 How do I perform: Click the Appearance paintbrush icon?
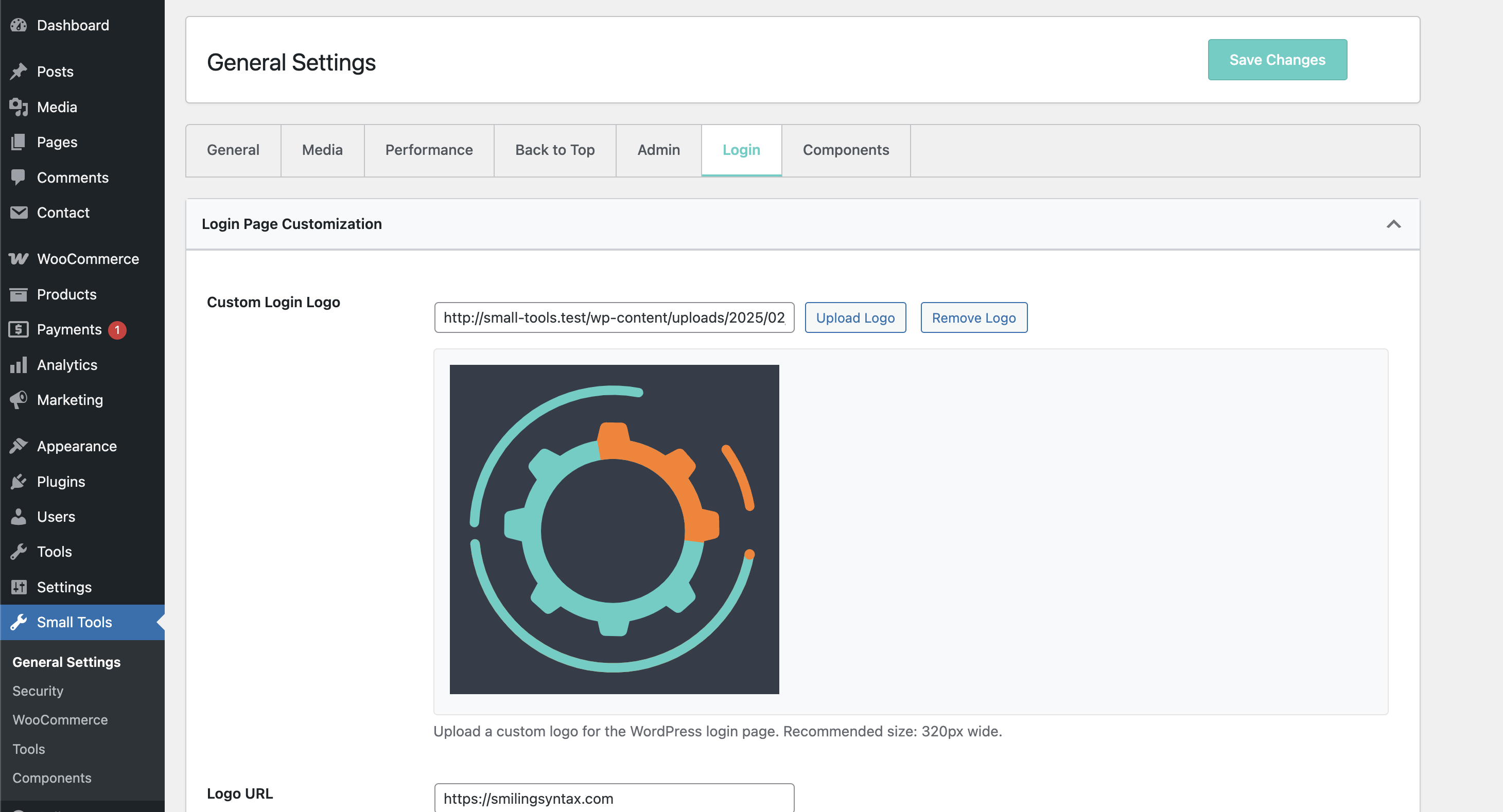click(x=19, y=446)
